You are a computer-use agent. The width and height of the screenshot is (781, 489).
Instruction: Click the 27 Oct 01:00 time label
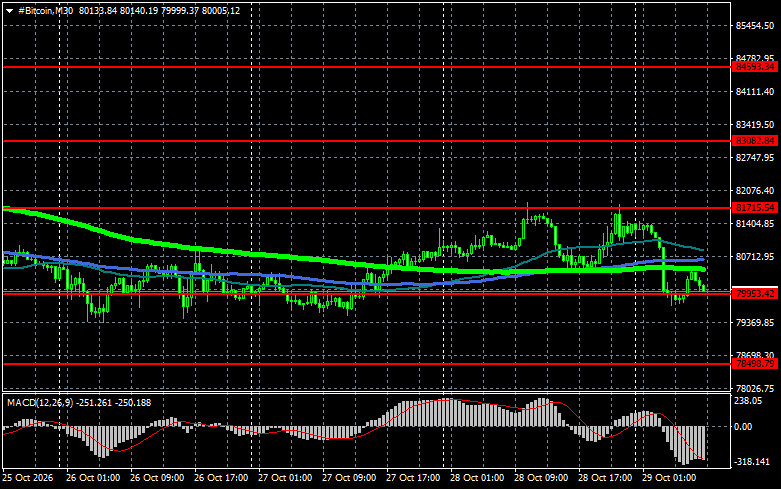point(285,478)
